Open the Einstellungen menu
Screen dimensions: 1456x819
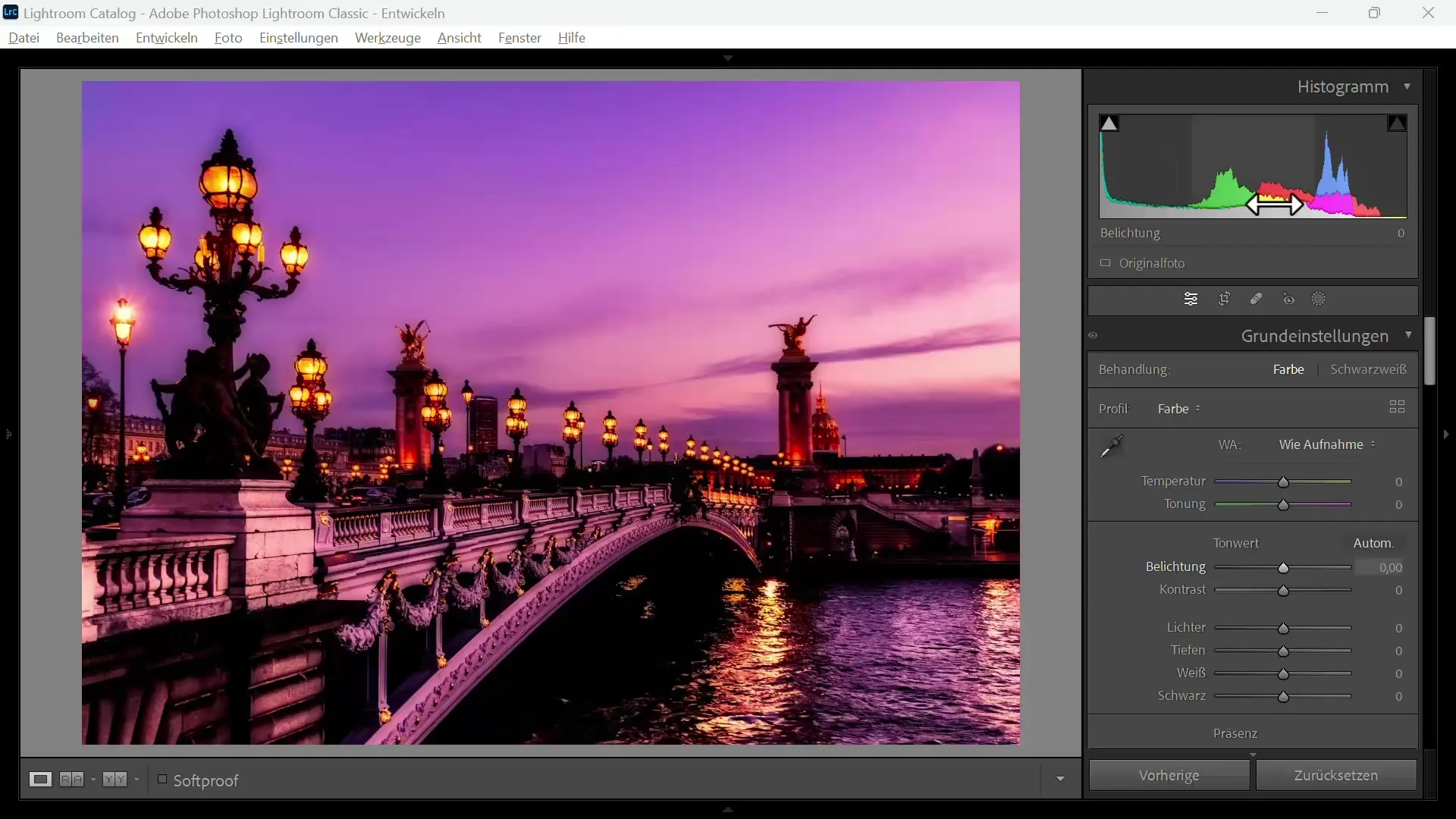tap(299, 38)
